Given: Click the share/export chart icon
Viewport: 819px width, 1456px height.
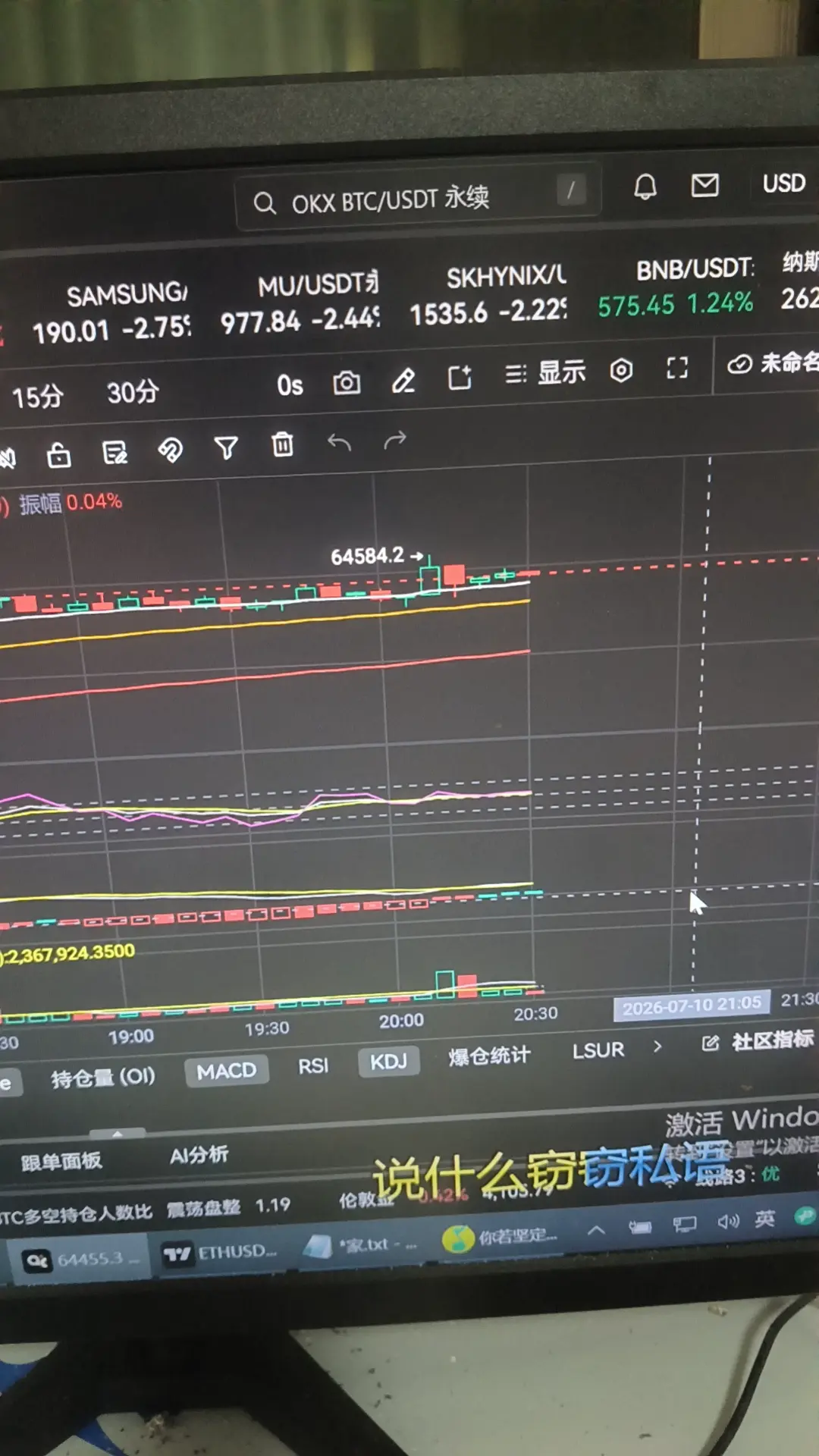Looking at the screenshot, I should coord(460,377).
